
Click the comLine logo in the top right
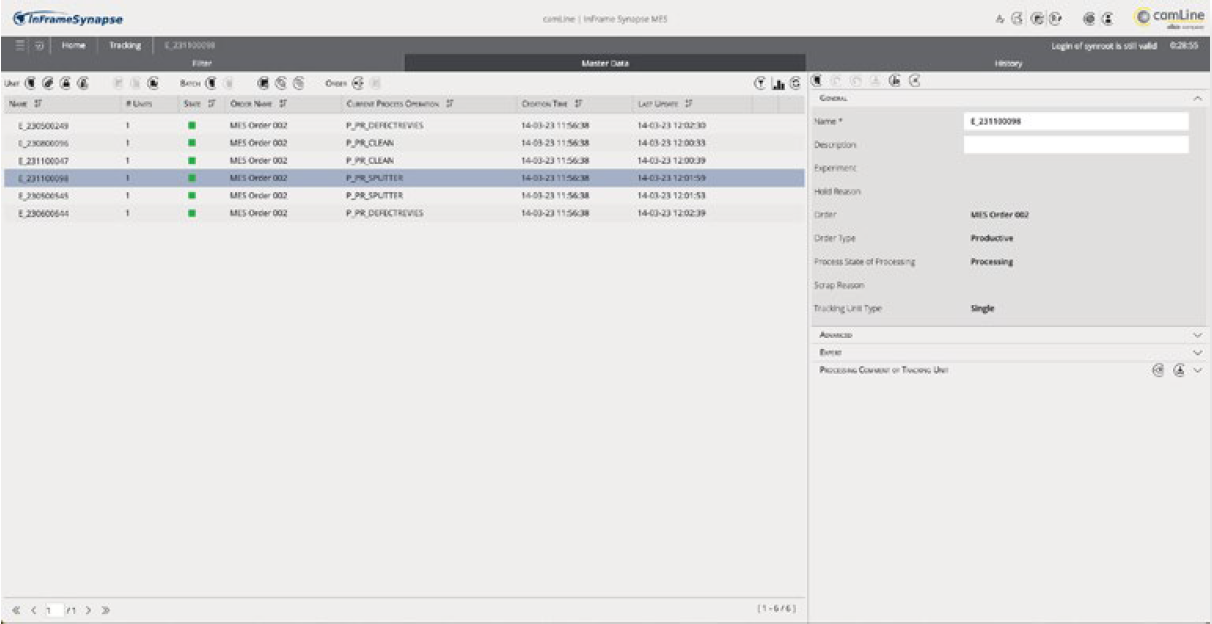click(1166, 16)
